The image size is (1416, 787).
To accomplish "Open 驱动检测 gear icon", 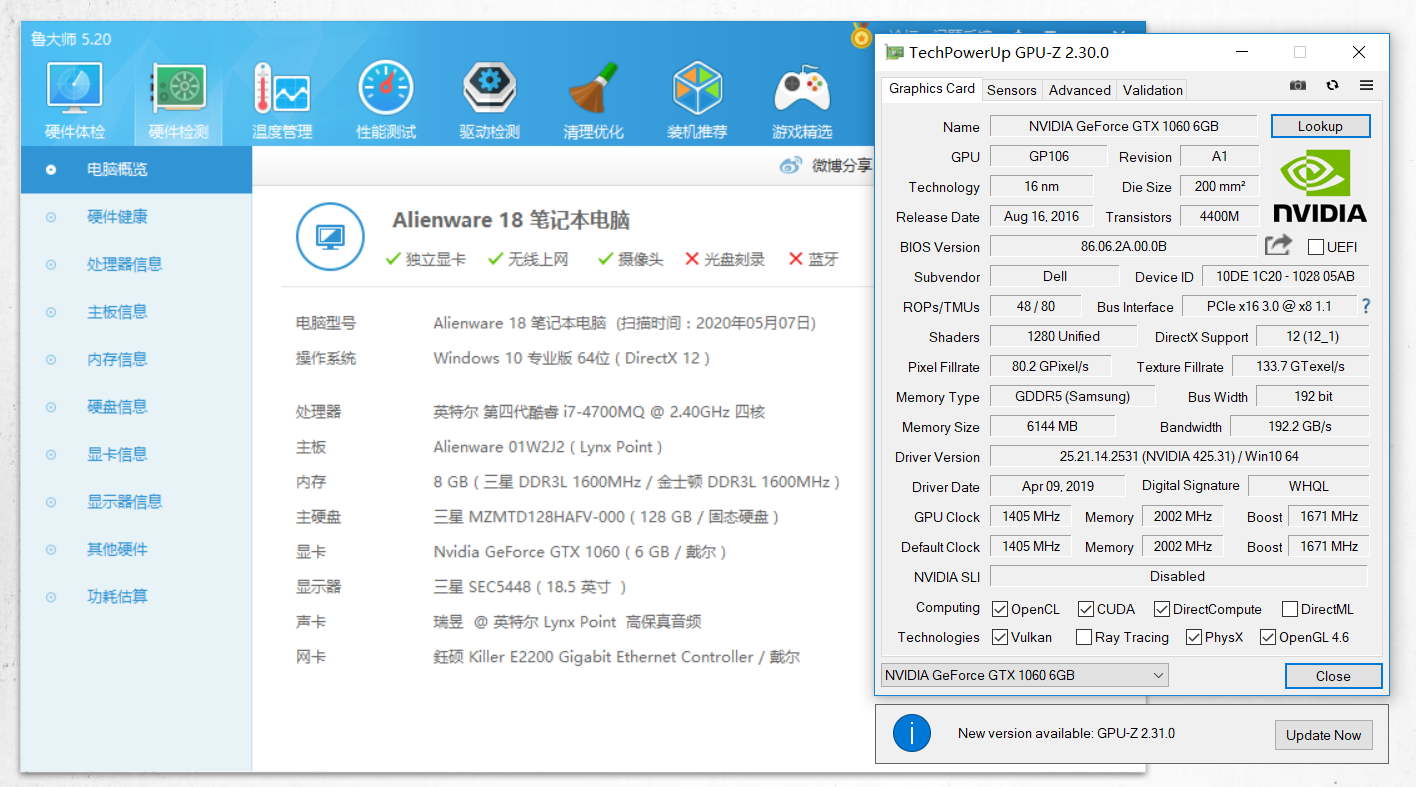I will click(490, 100).
